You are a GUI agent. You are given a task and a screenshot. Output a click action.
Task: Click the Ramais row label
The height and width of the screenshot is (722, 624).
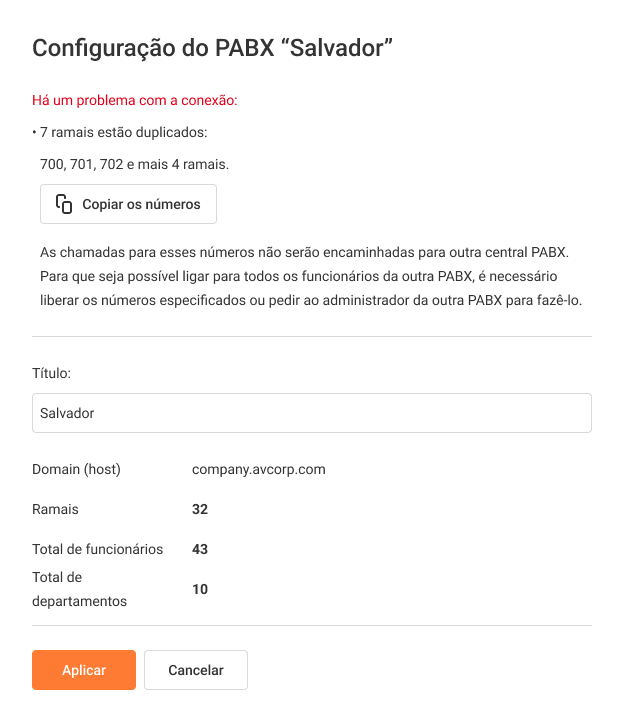(x=55, y=509)
